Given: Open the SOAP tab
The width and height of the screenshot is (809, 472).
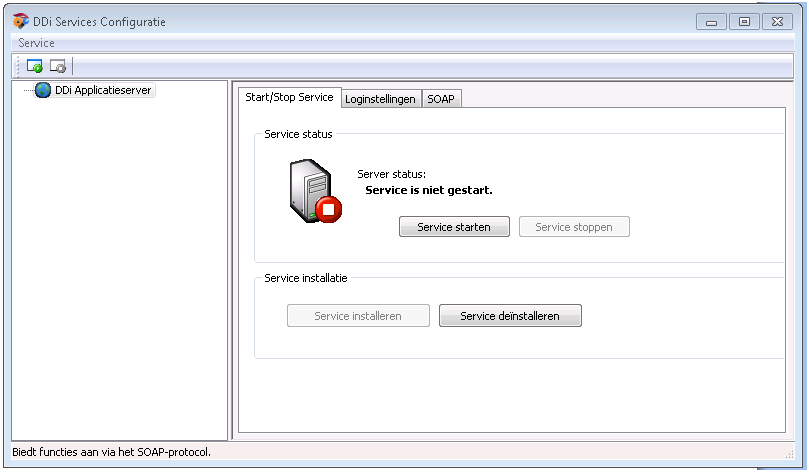Looking at the screenshot, I should click(x=441, y=99).
